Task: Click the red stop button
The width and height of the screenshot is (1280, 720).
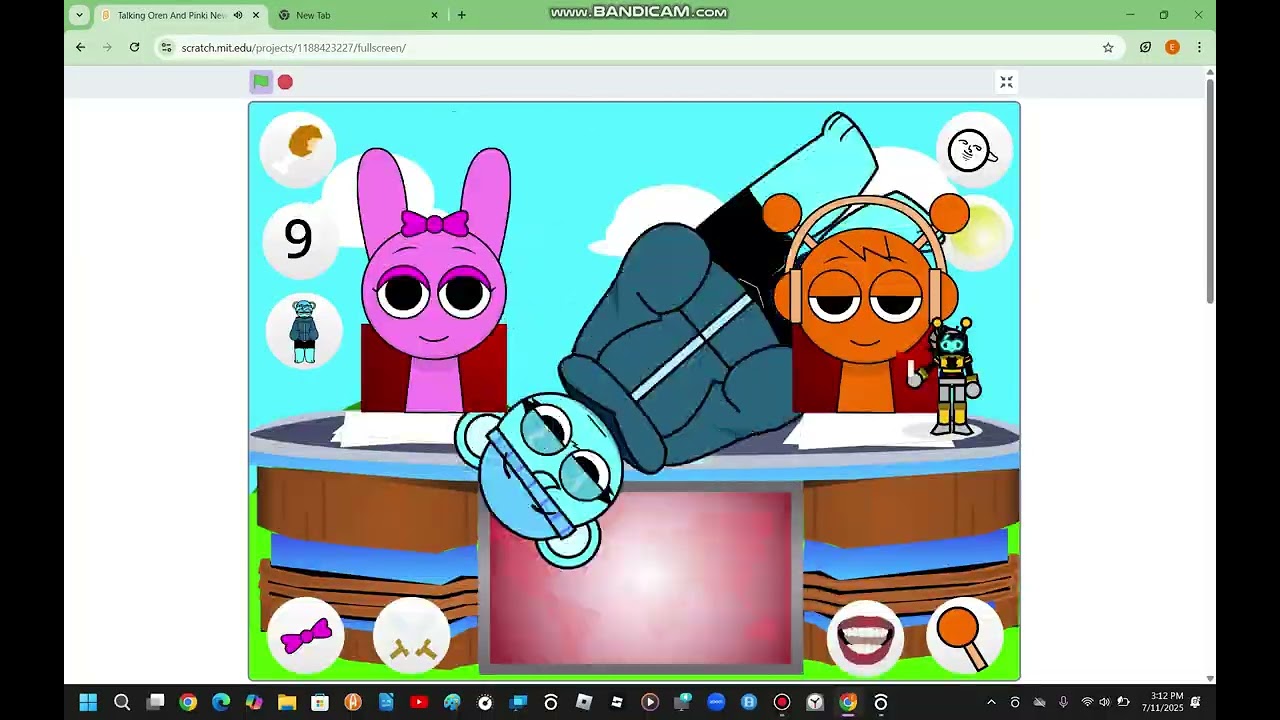Action: (285, 82)
